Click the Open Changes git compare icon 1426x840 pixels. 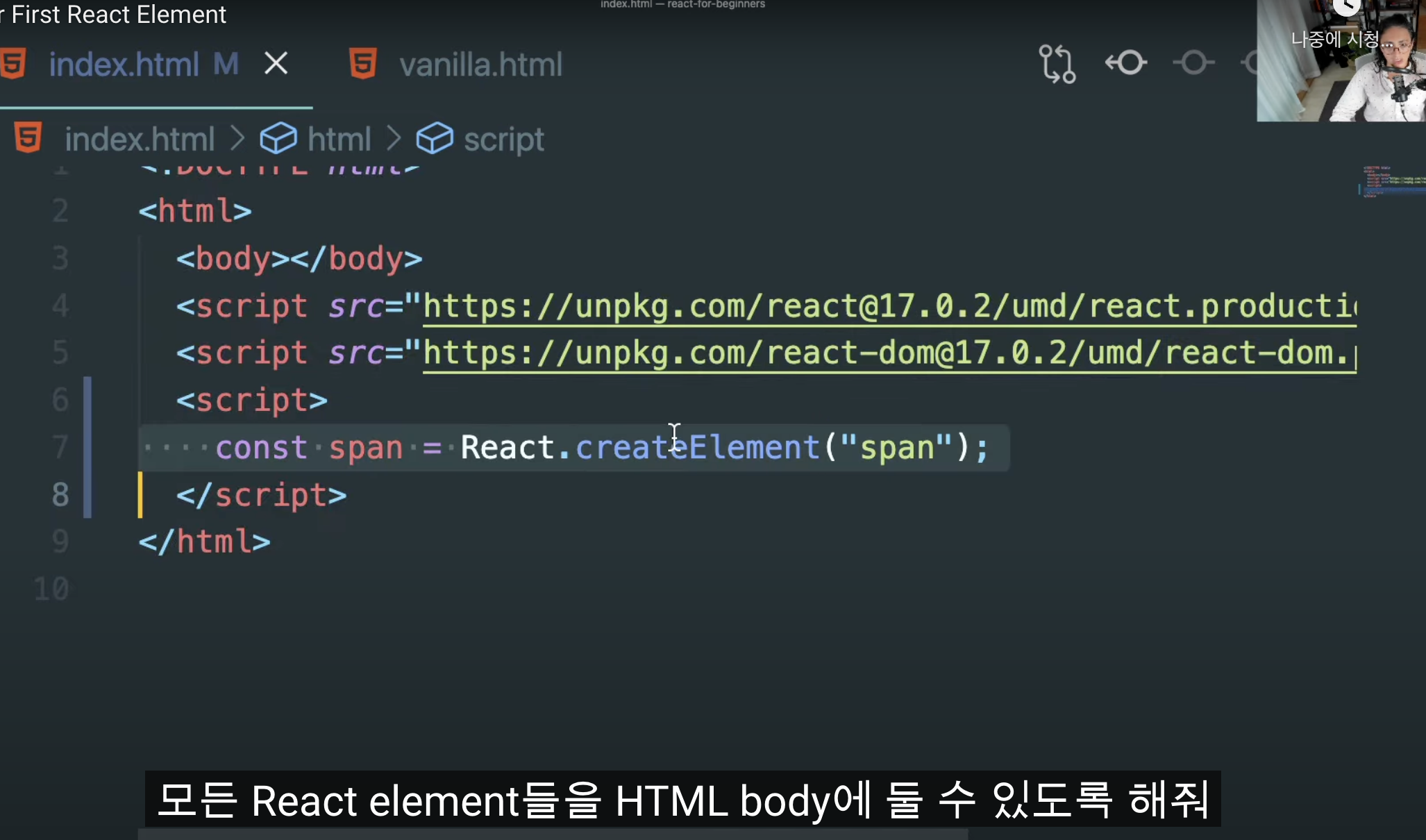1057,64
